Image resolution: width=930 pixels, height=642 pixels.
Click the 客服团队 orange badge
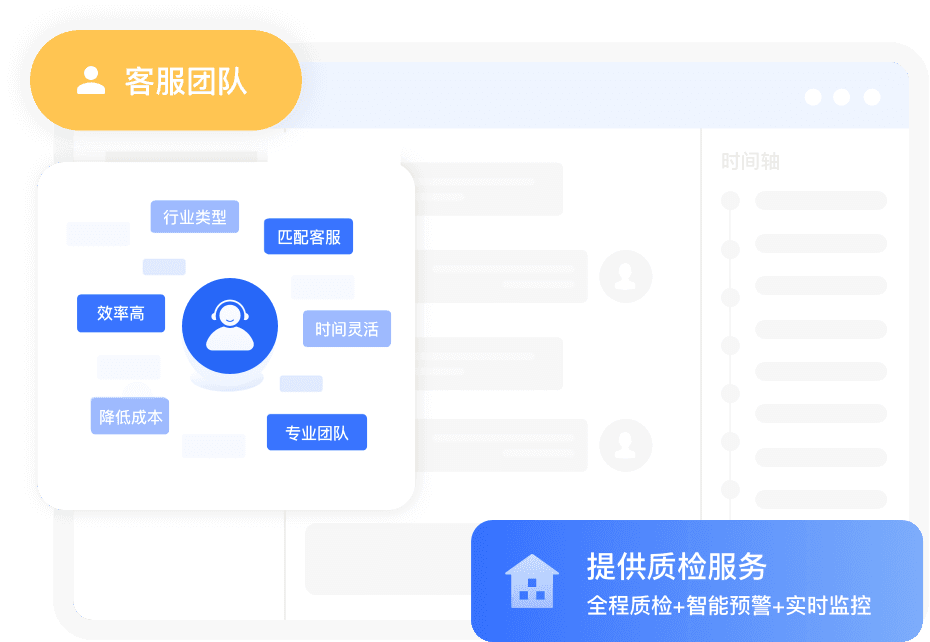coord(166,81)
